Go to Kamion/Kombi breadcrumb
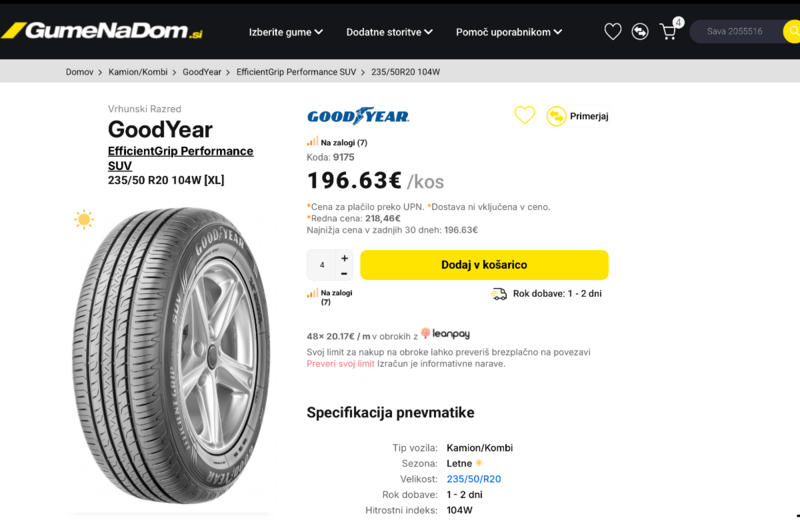 click(x=138, y=72)
